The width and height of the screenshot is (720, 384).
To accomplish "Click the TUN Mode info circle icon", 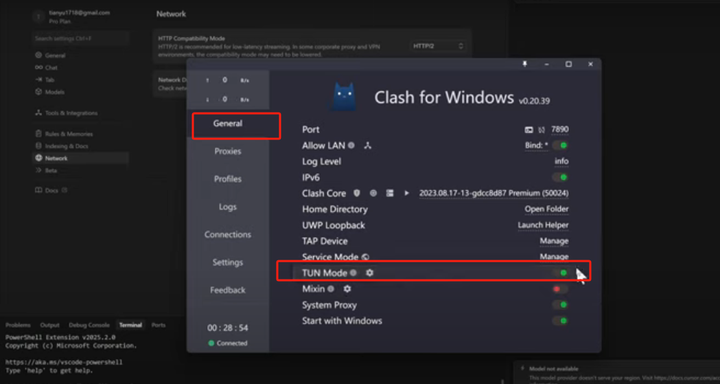I will [353, 273].
